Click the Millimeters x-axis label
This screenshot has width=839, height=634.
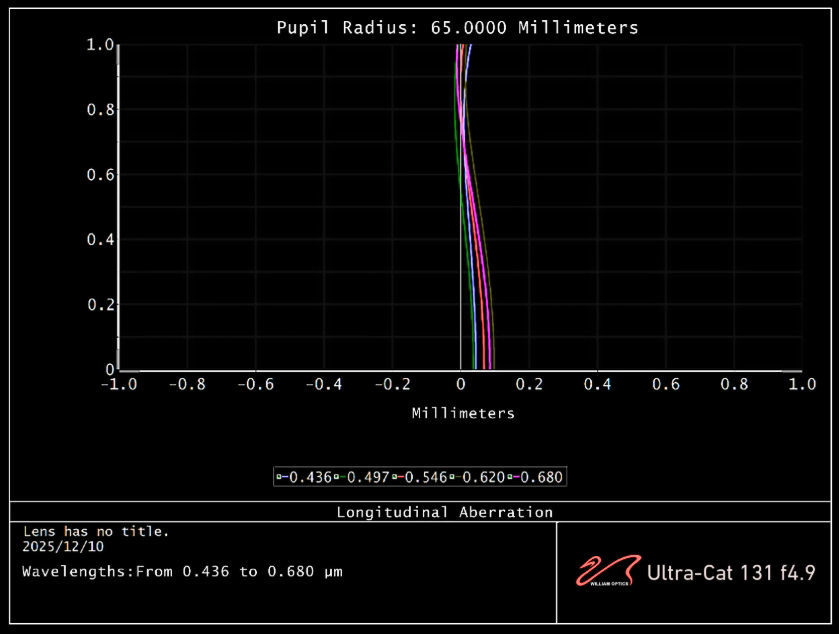[463, 413]
